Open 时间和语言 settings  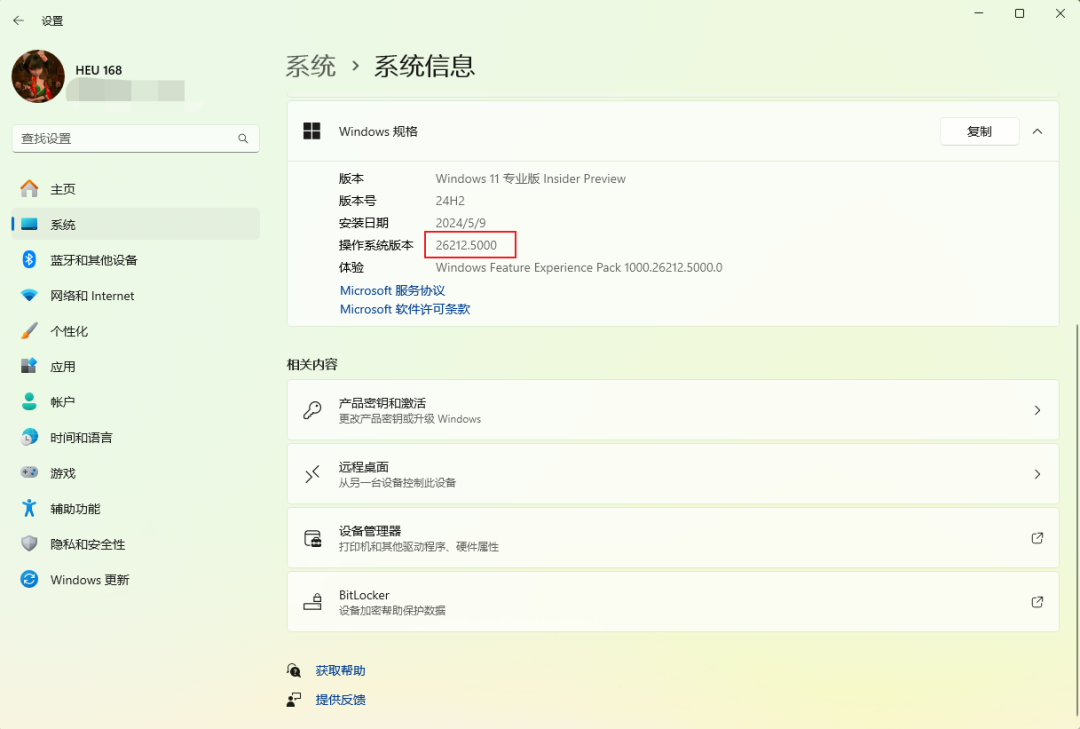pyautogui.click(x=136, y=438)
